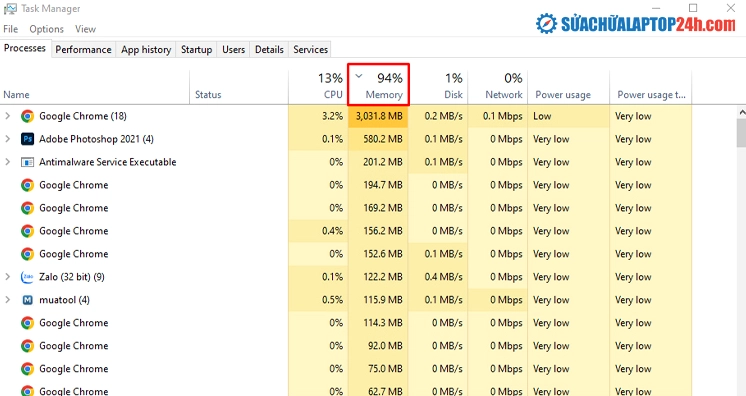Switch to the App history tab
The image size is (746, 396).
[146, 50]
